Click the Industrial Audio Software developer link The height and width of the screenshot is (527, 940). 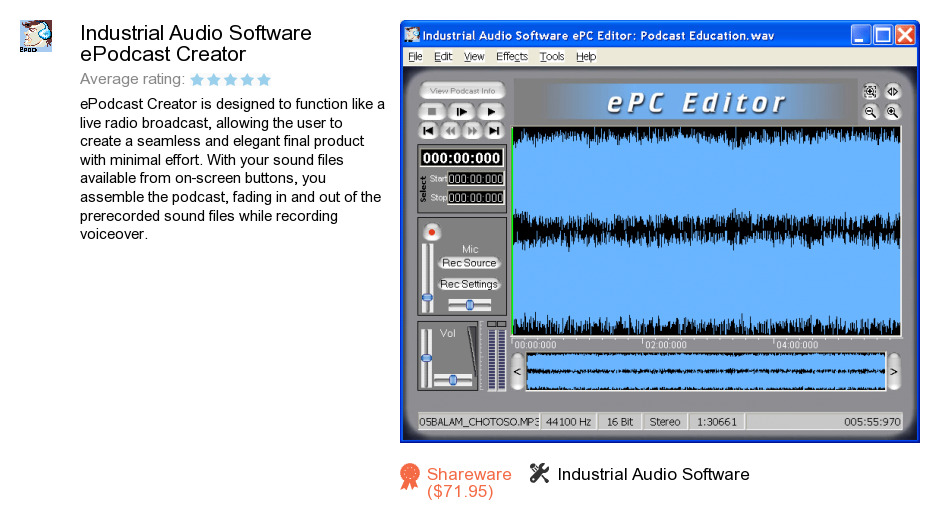click(x=653, y=474)
